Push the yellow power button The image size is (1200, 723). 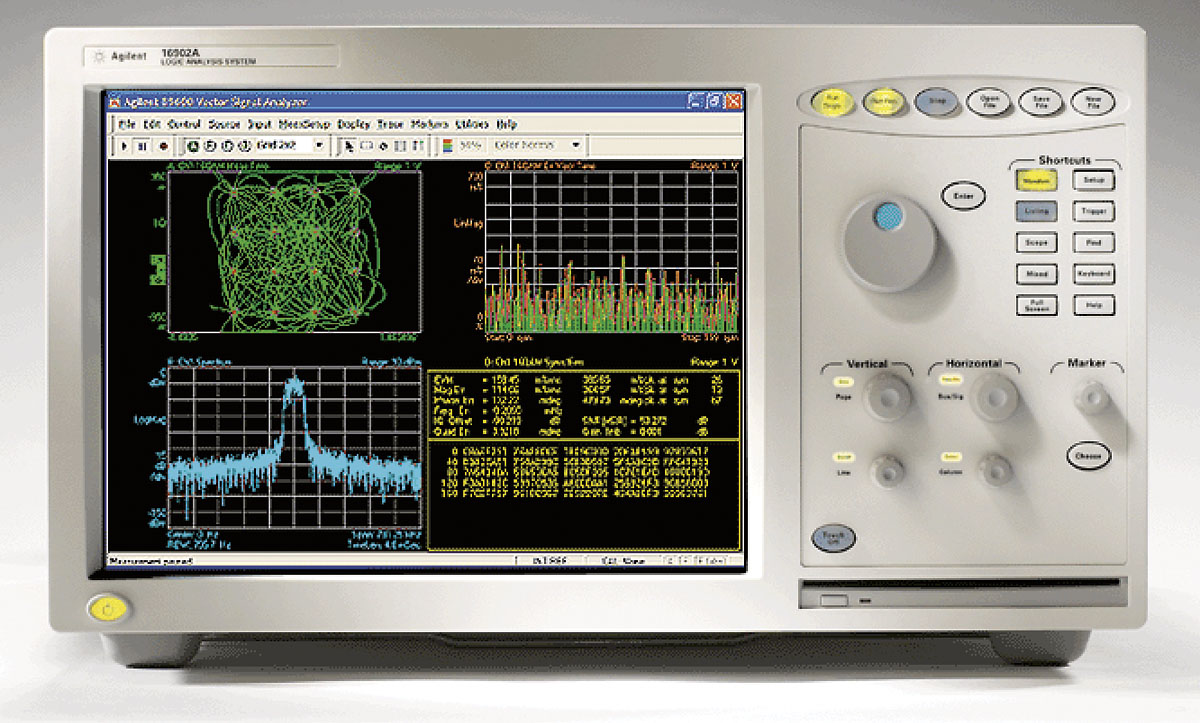pos(107,609)
